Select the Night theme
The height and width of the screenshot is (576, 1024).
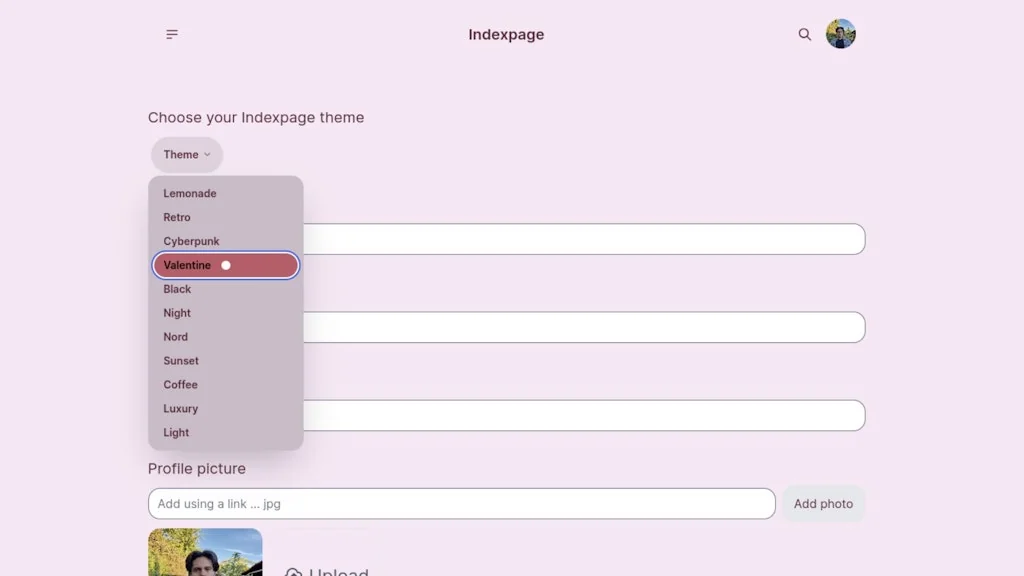point(177,313)
